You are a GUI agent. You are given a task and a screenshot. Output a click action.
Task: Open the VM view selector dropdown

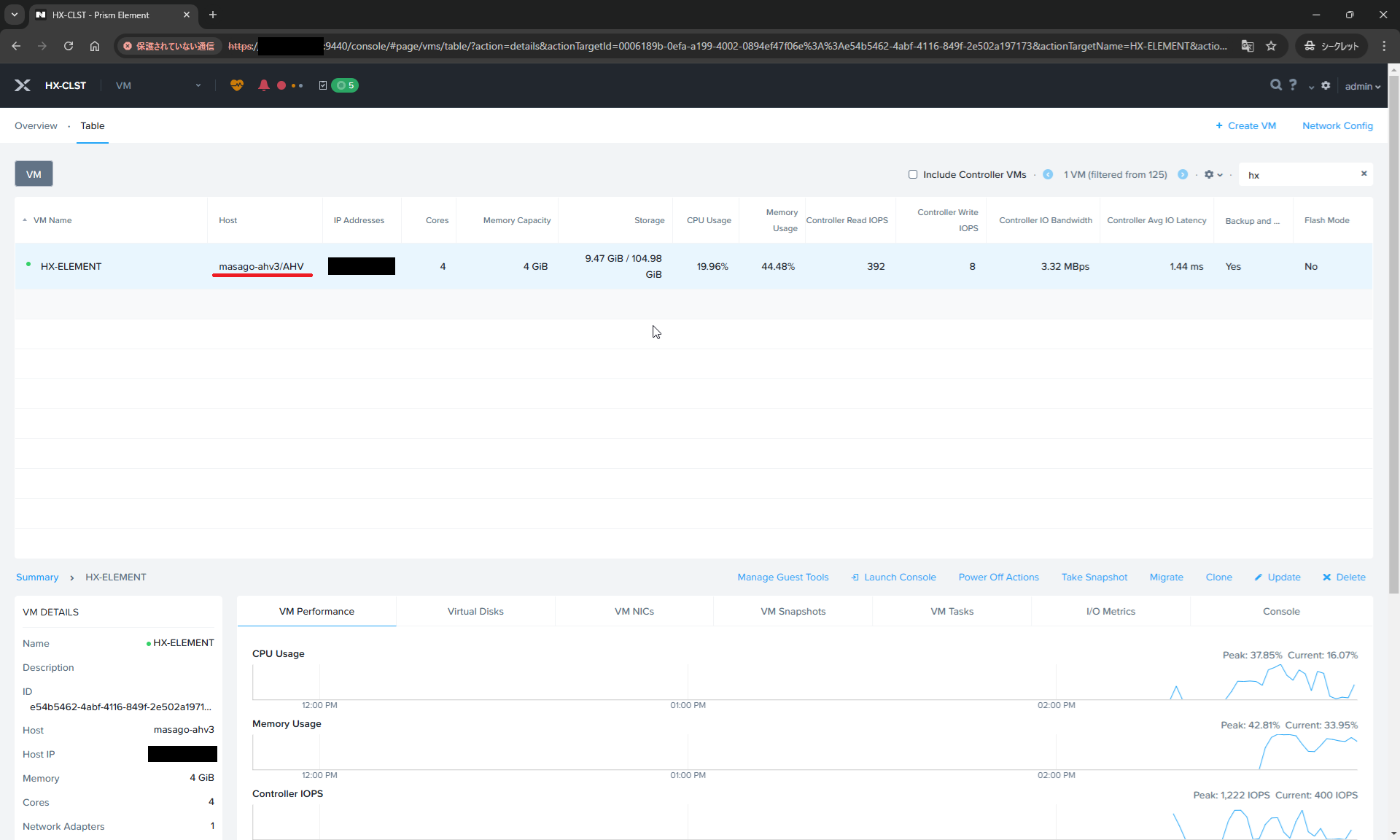pos(158,85)
